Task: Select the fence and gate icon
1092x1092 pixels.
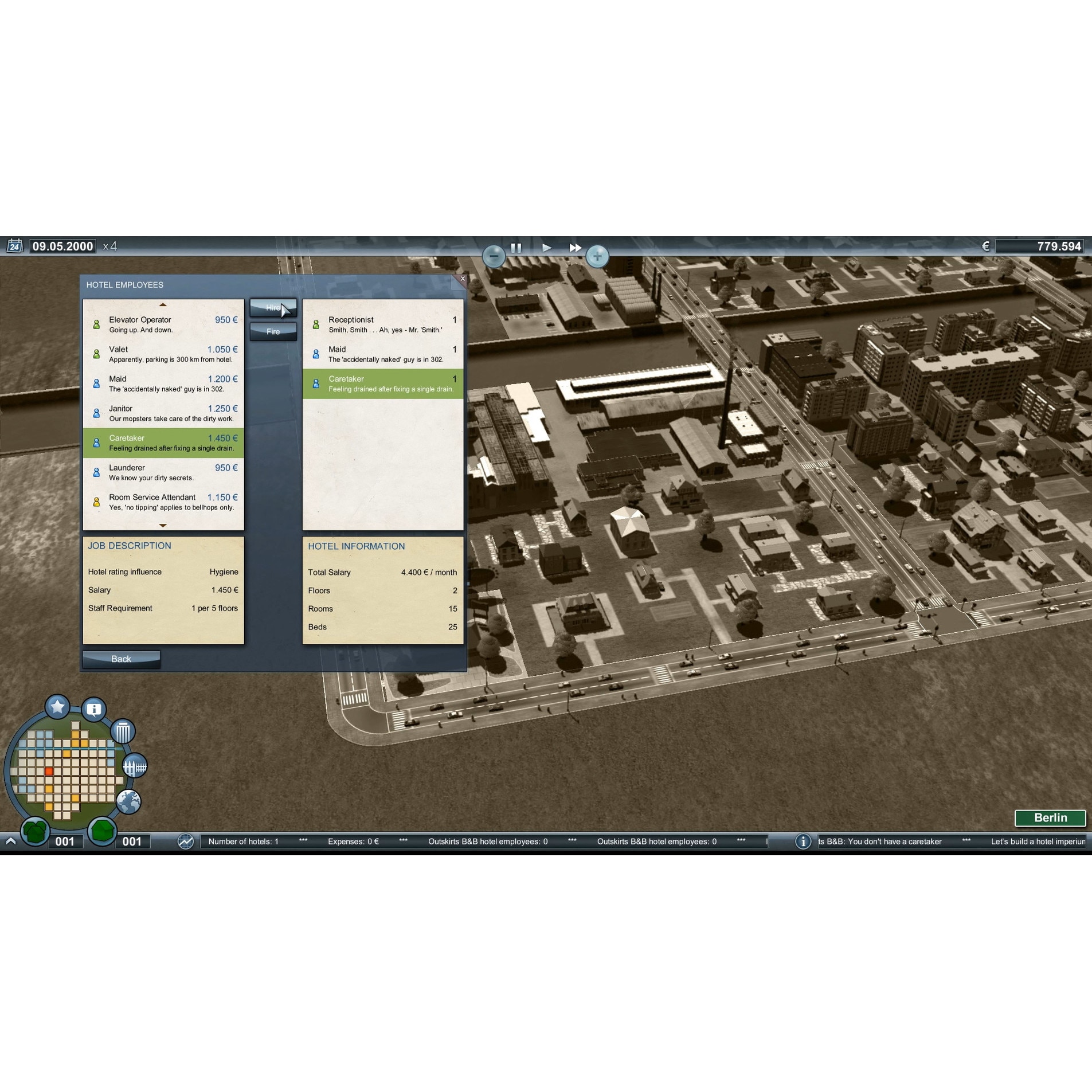Action: [135, 766]
